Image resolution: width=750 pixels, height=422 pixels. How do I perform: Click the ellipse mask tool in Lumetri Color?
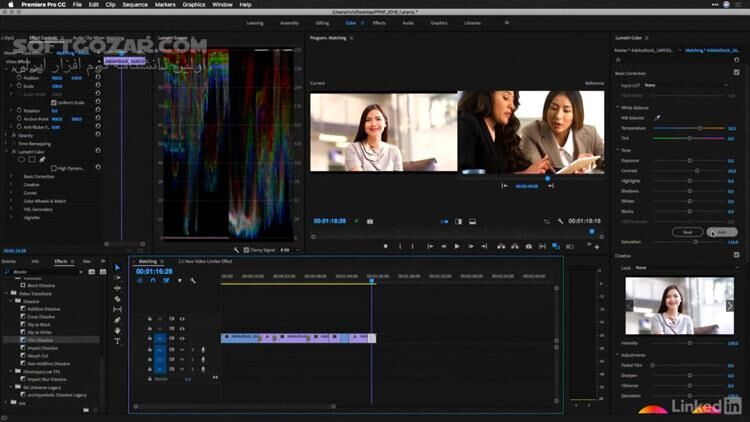21,159
